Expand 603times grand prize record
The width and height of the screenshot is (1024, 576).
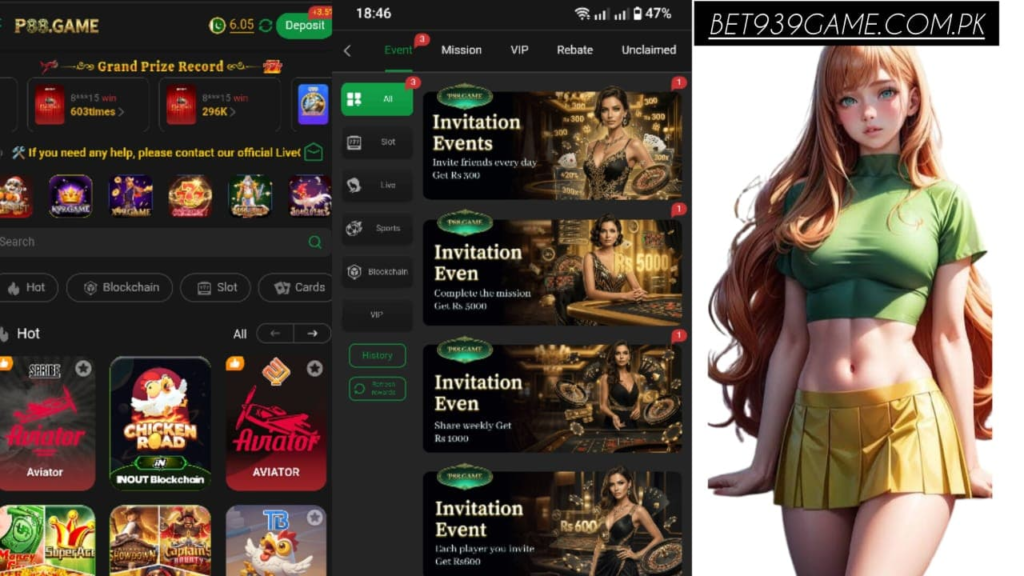click(97, 112)
